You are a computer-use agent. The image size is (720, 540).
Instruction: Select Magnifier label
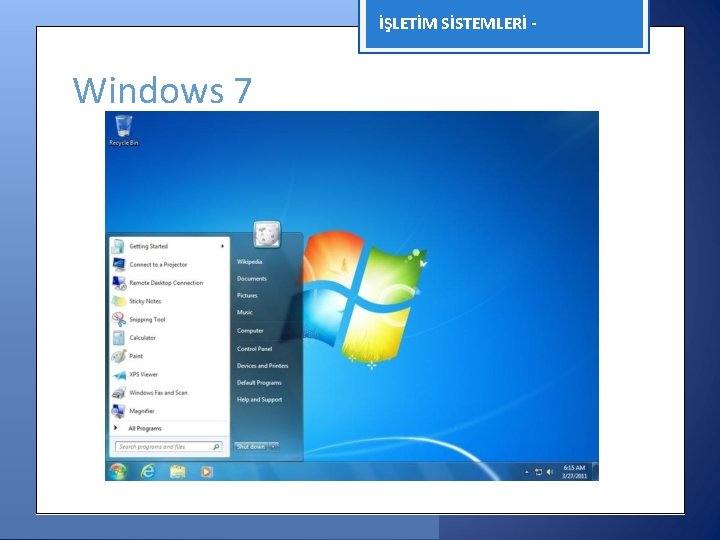click(142, 411)
